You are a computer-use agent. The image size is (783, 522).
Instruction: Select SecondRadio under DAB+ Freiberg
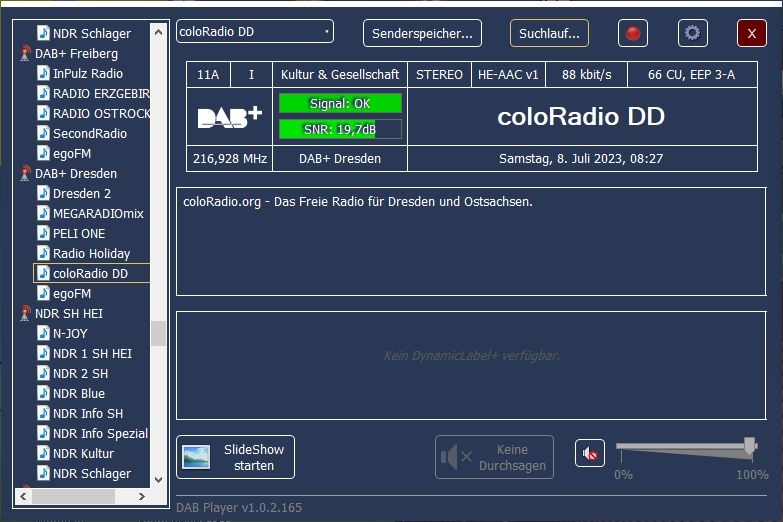point(90,133)
